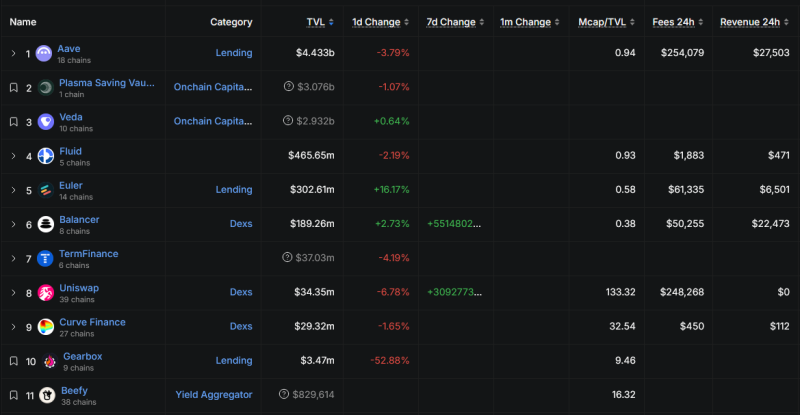Open the Yield Aggregator category link
The height and width of the screenshot is (415, 800).
[x=213, y=395]
